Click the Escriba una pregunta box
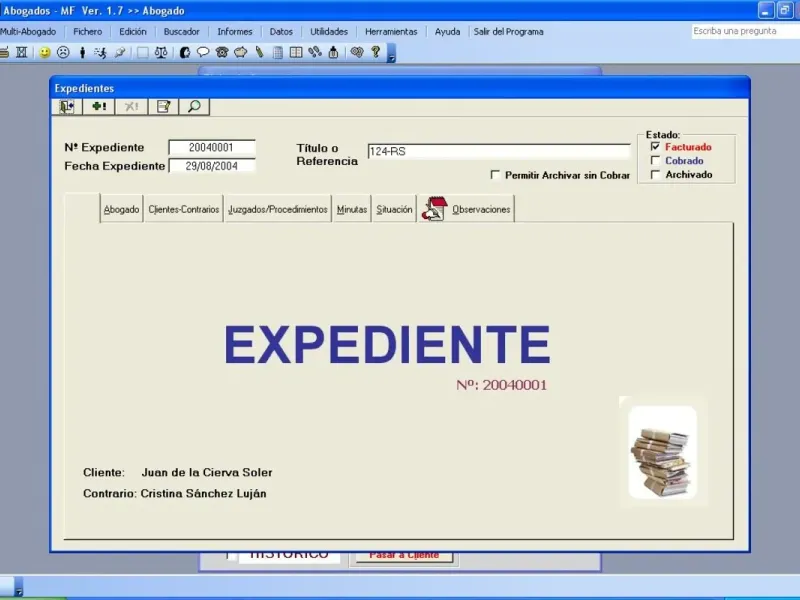The height and width of the screenshot is (600, 800). click(745, 31)
